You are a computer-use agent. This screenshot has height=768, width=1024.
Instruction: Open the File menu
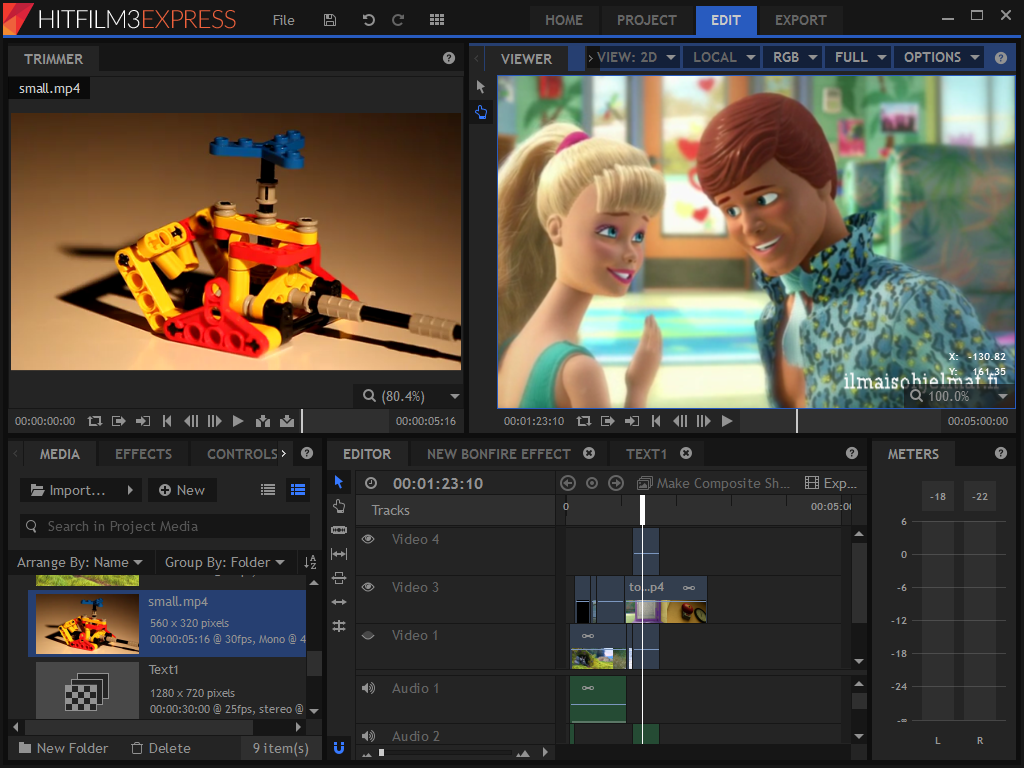coord(283,20)
